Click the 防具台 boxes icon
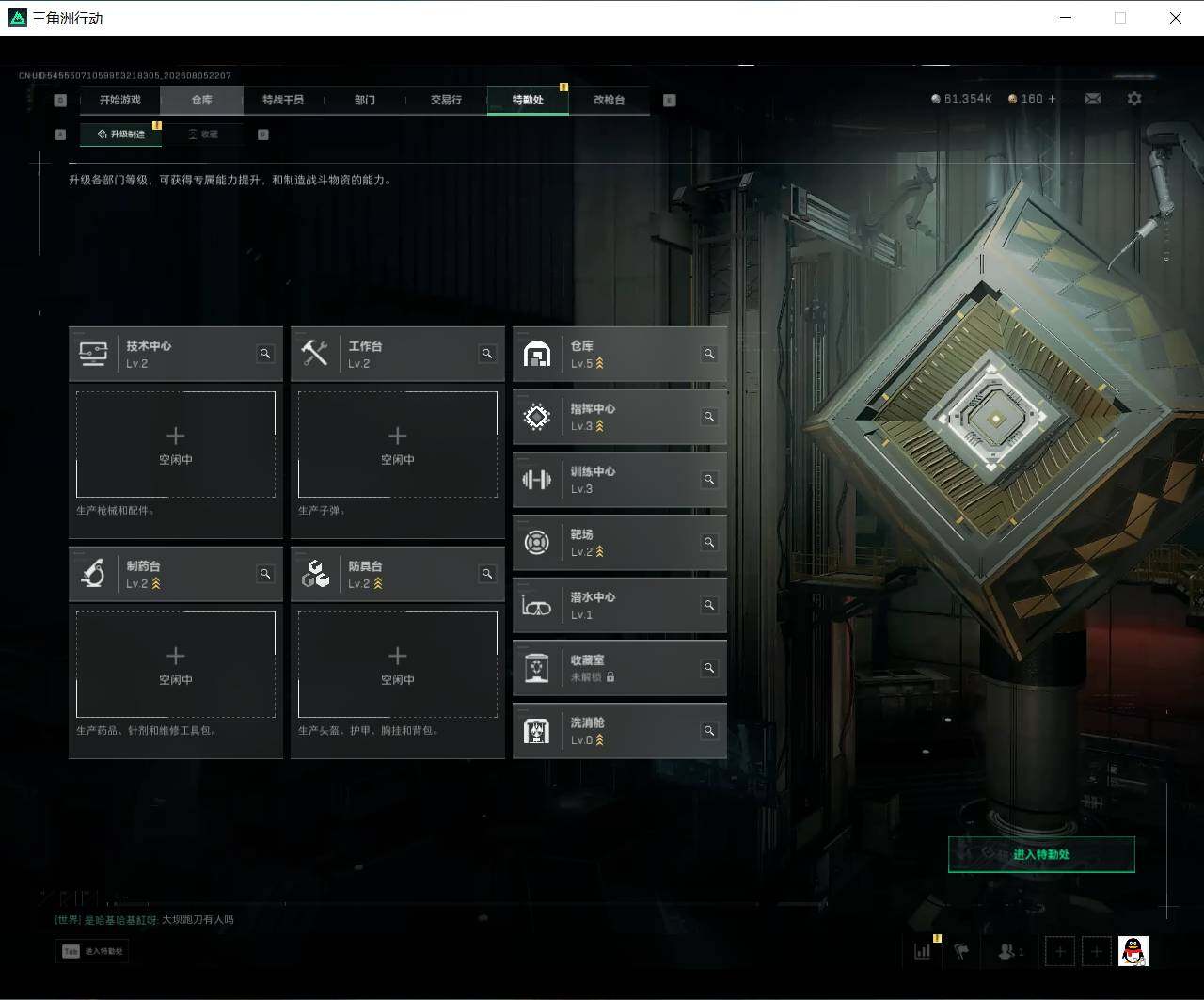This screenshot has height=1000, width=1204. (315, 574)
